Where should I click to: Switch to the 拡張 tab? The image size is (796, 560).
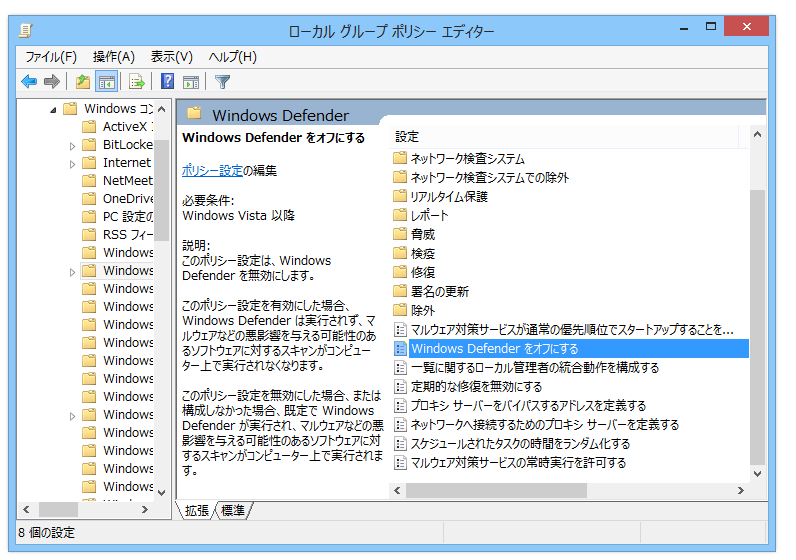click(196, 510)
